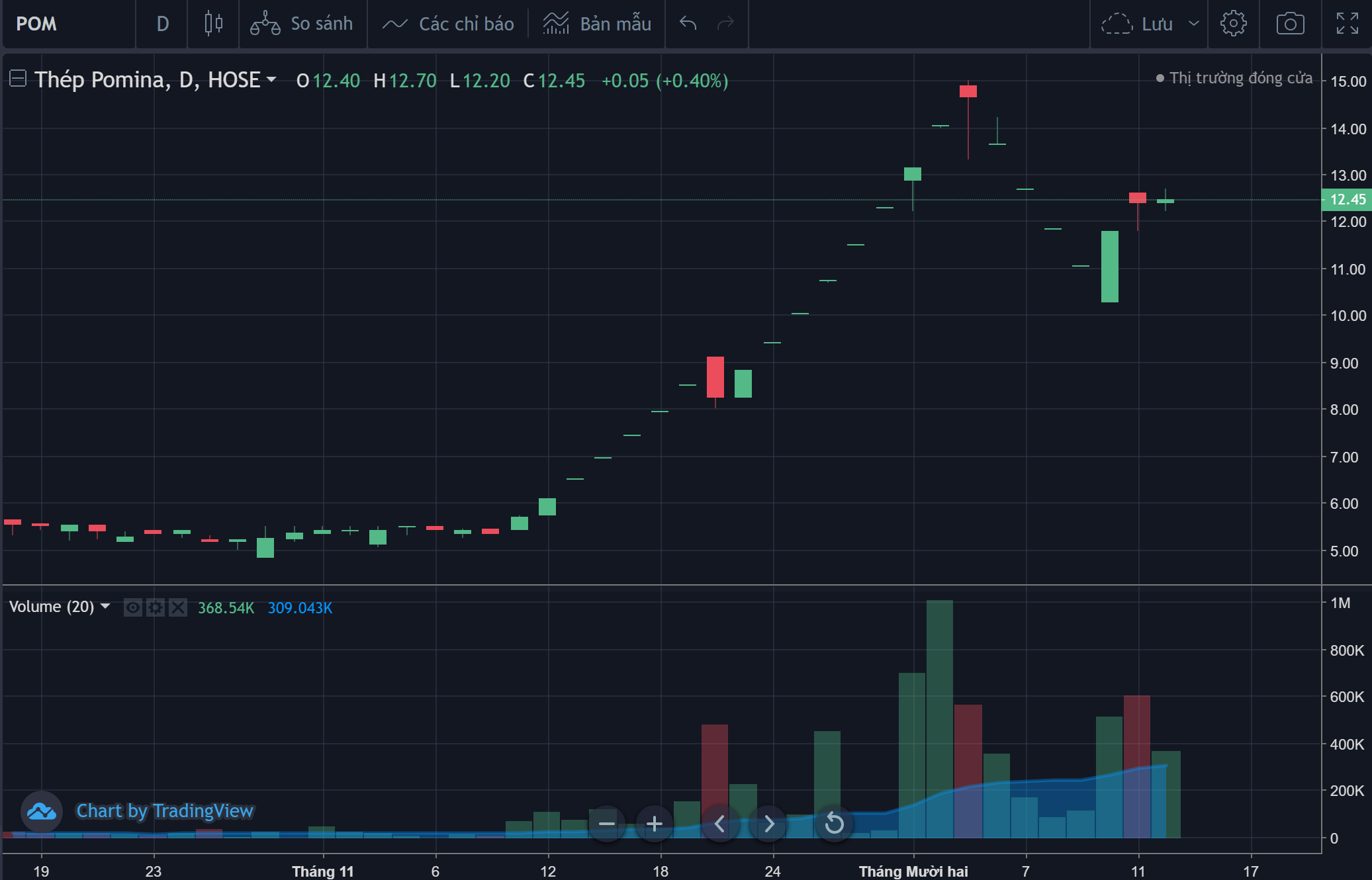Screen dimensions: 1372x880
Task: Click the 600K volume axis label
Action: click(x=1347, y=697)
